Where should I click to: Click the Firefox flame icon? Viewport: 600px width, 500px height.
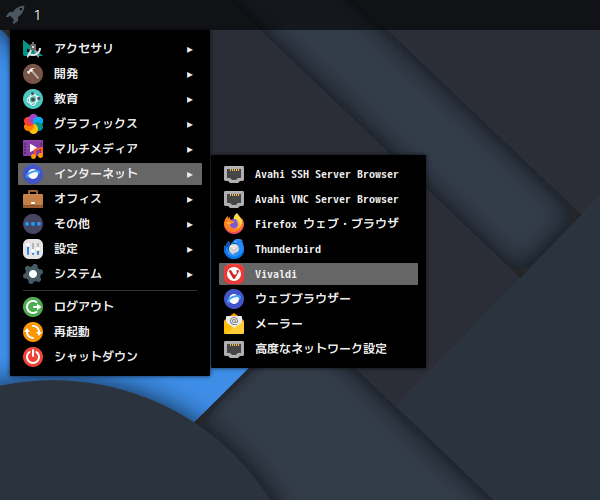point(234,224)
